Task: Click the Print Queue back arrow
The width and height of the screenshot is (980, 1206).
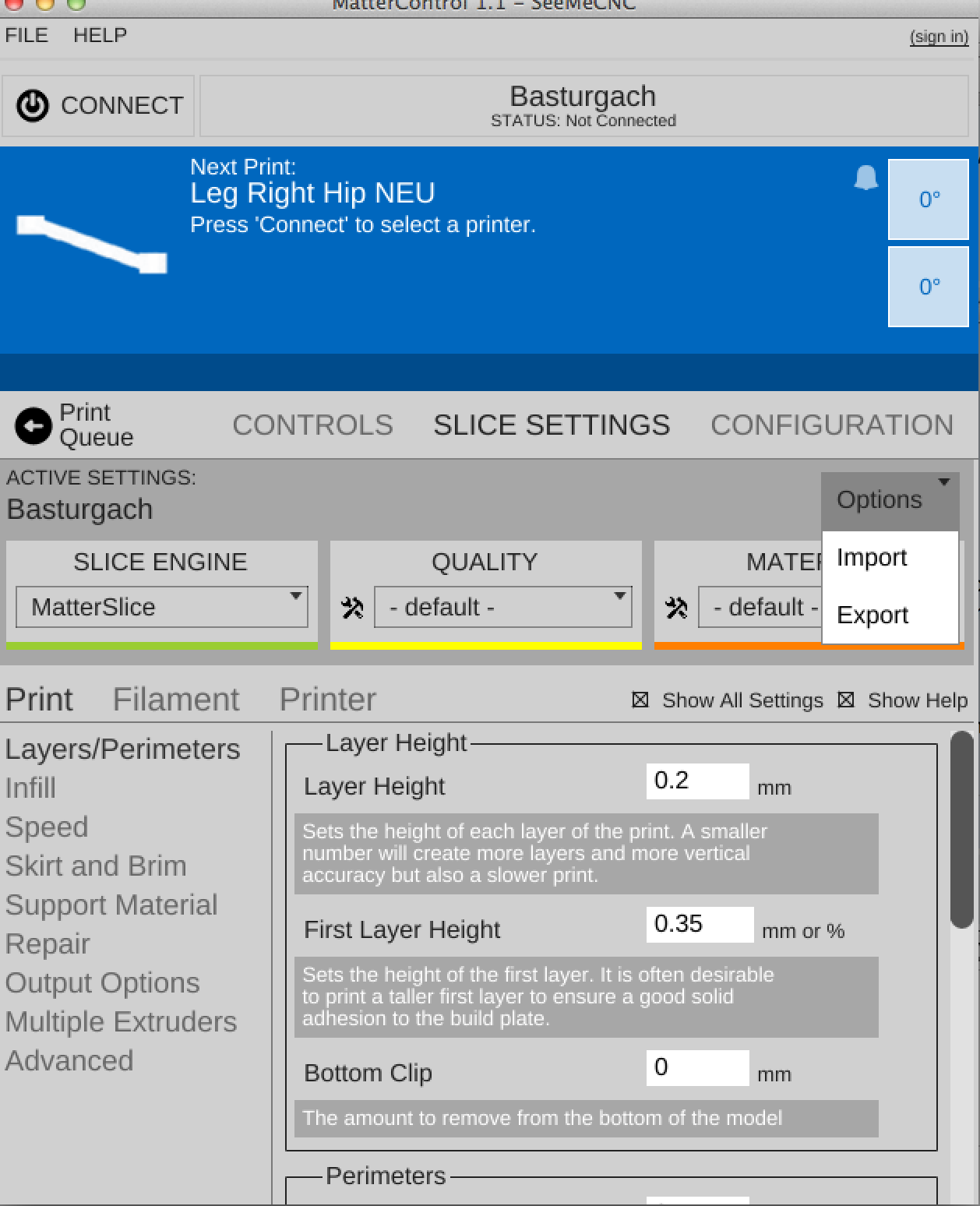Action: click(33, 425)
